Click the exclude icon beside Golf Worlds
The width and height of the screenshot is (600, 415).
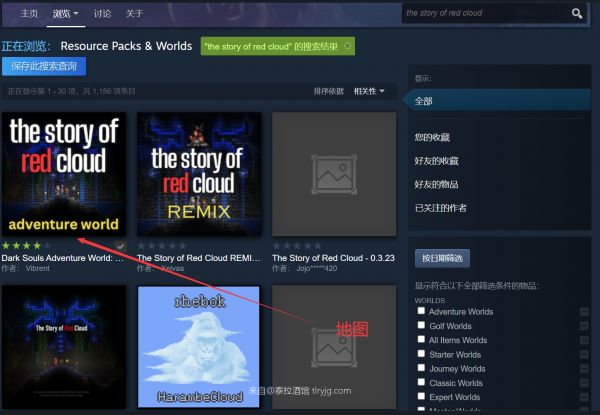click(x=584, y=326)
